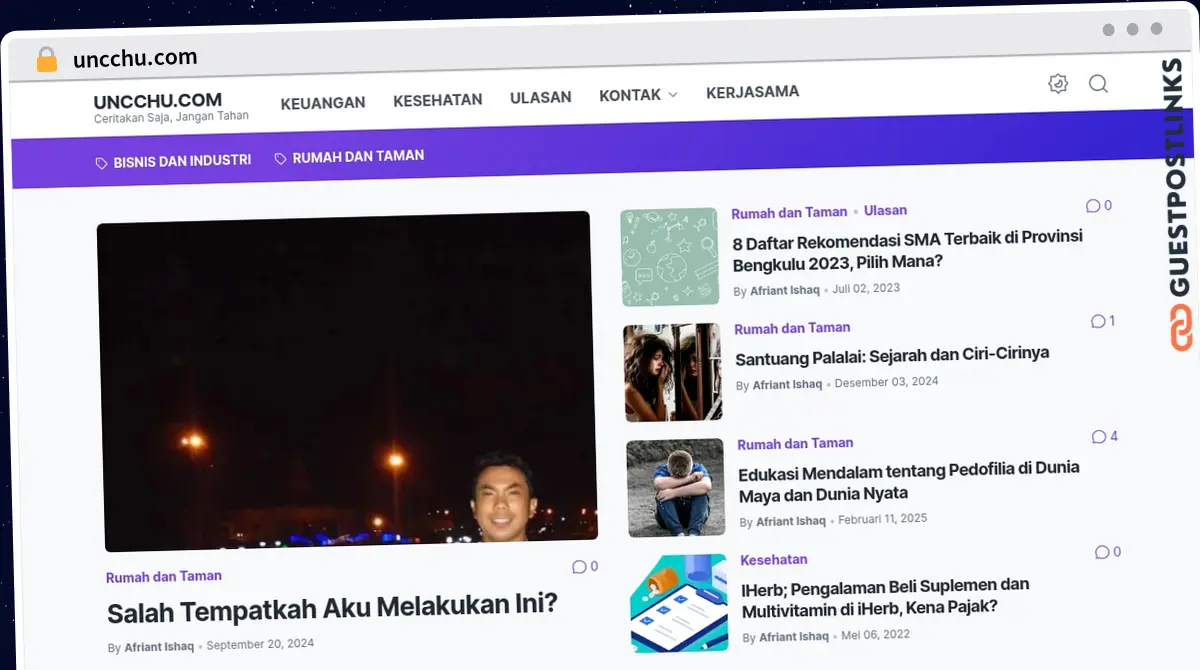
Task: Open the Kerjasama menu item
Action: 753,92
